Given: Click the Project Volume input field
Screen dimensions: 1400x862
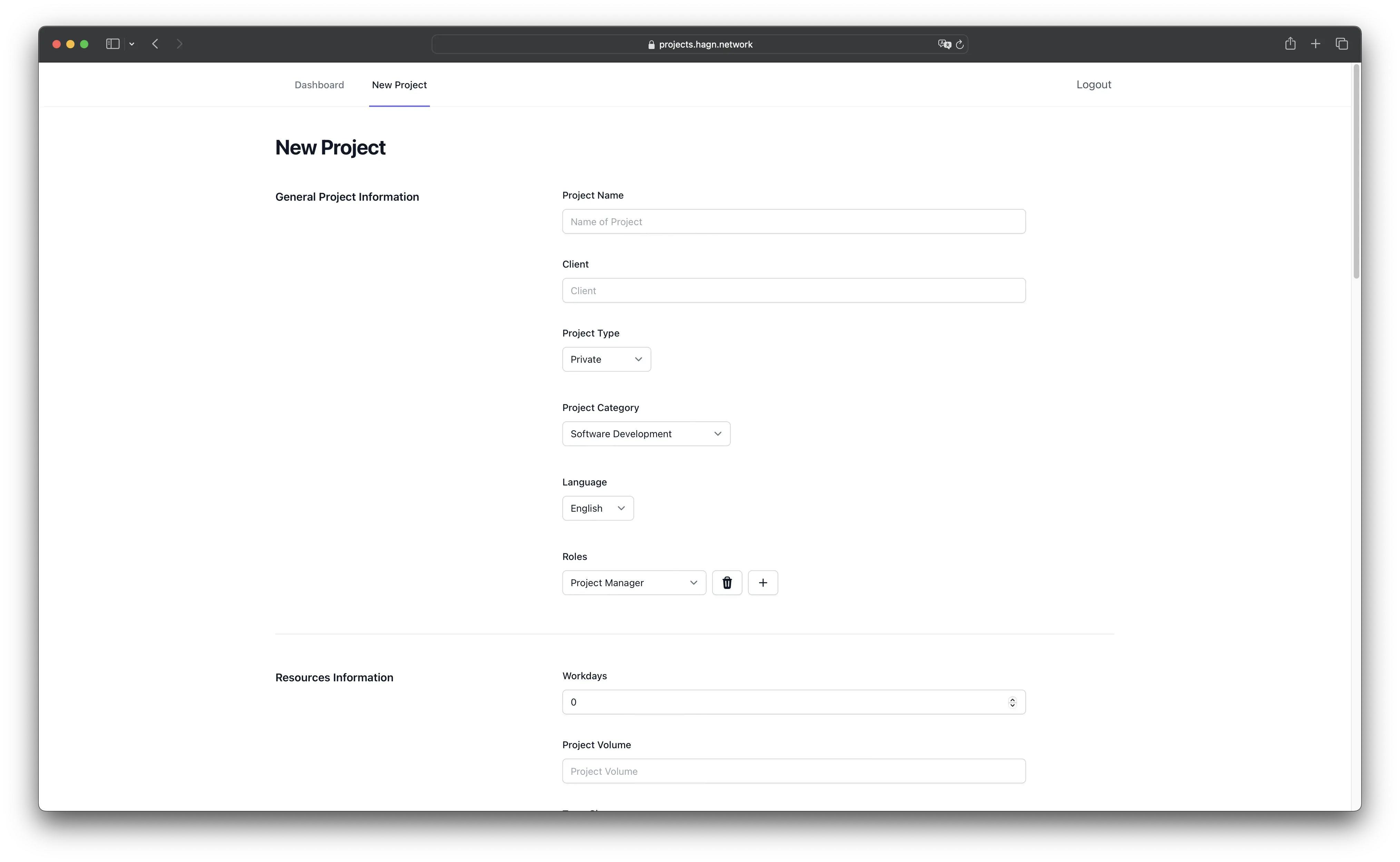Looking at the screenshot, I should [x=793, y=771].
